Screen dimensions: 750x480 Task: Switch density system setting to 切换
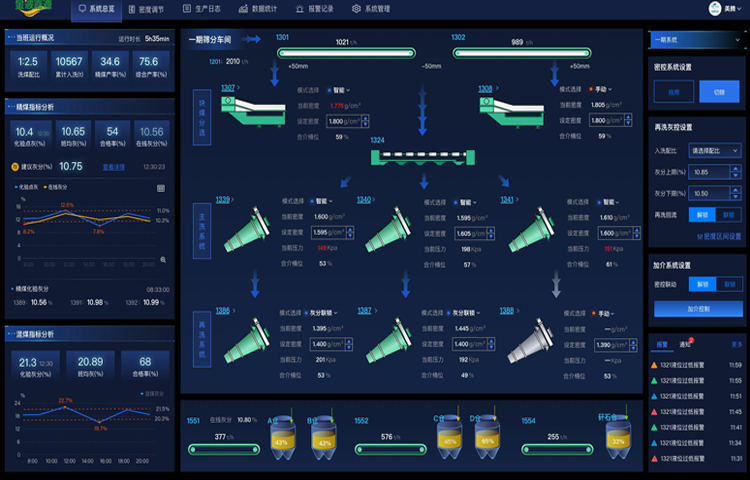tap(720, 92)
